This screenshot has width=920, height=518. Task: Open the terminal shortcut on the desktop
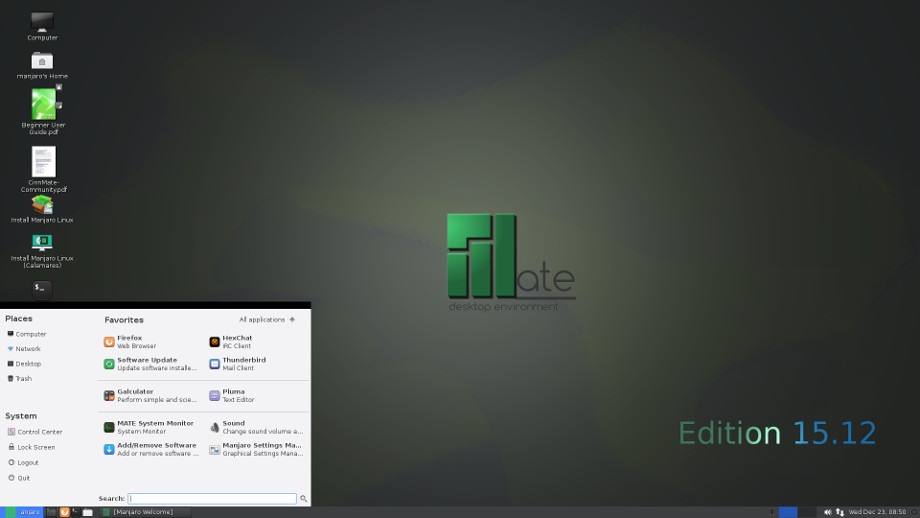tap(42, 289)
